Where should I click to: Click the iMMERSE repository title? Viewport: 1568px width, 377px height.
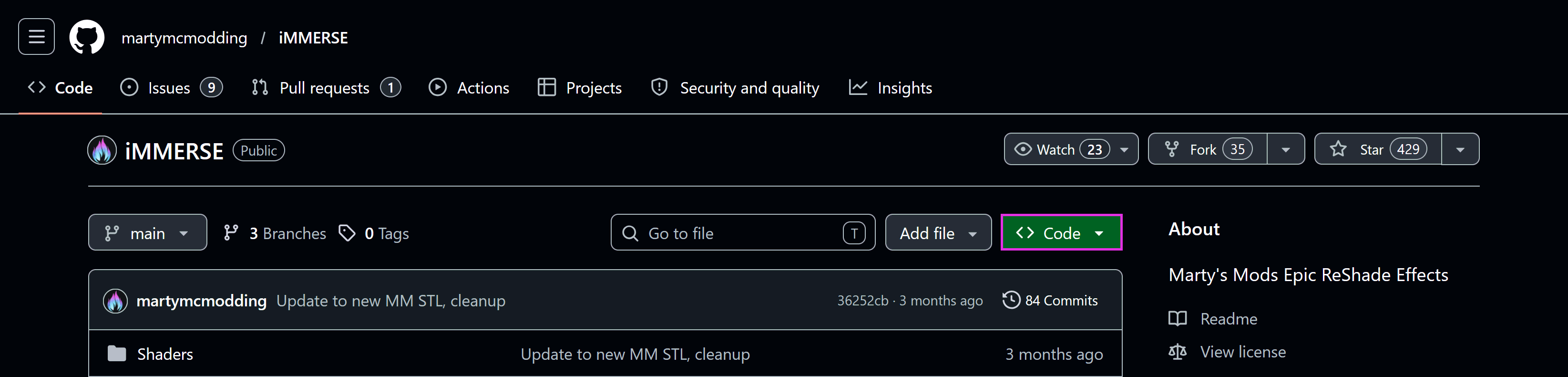point(174,151)
